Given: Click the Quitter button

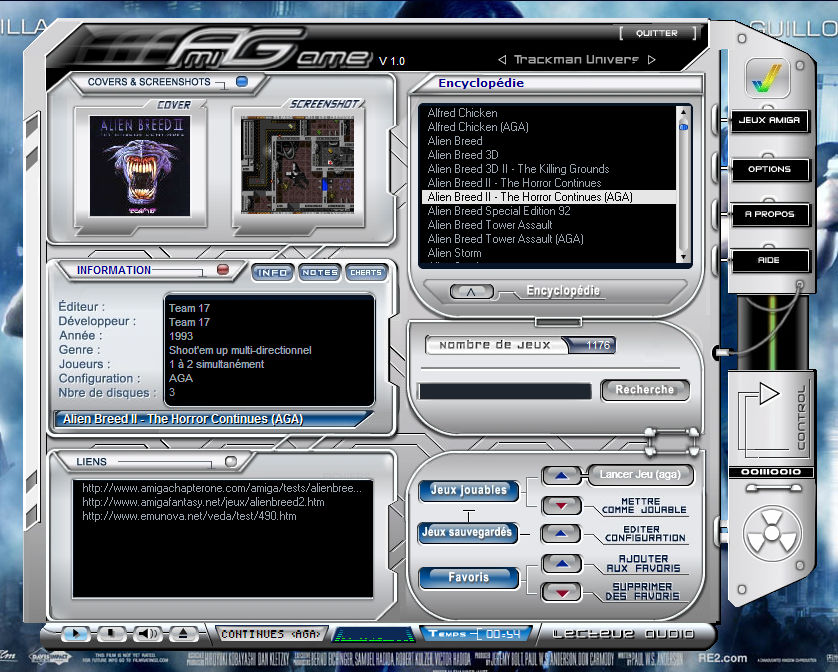Looking at the screenshot, I should coord(657,33).
